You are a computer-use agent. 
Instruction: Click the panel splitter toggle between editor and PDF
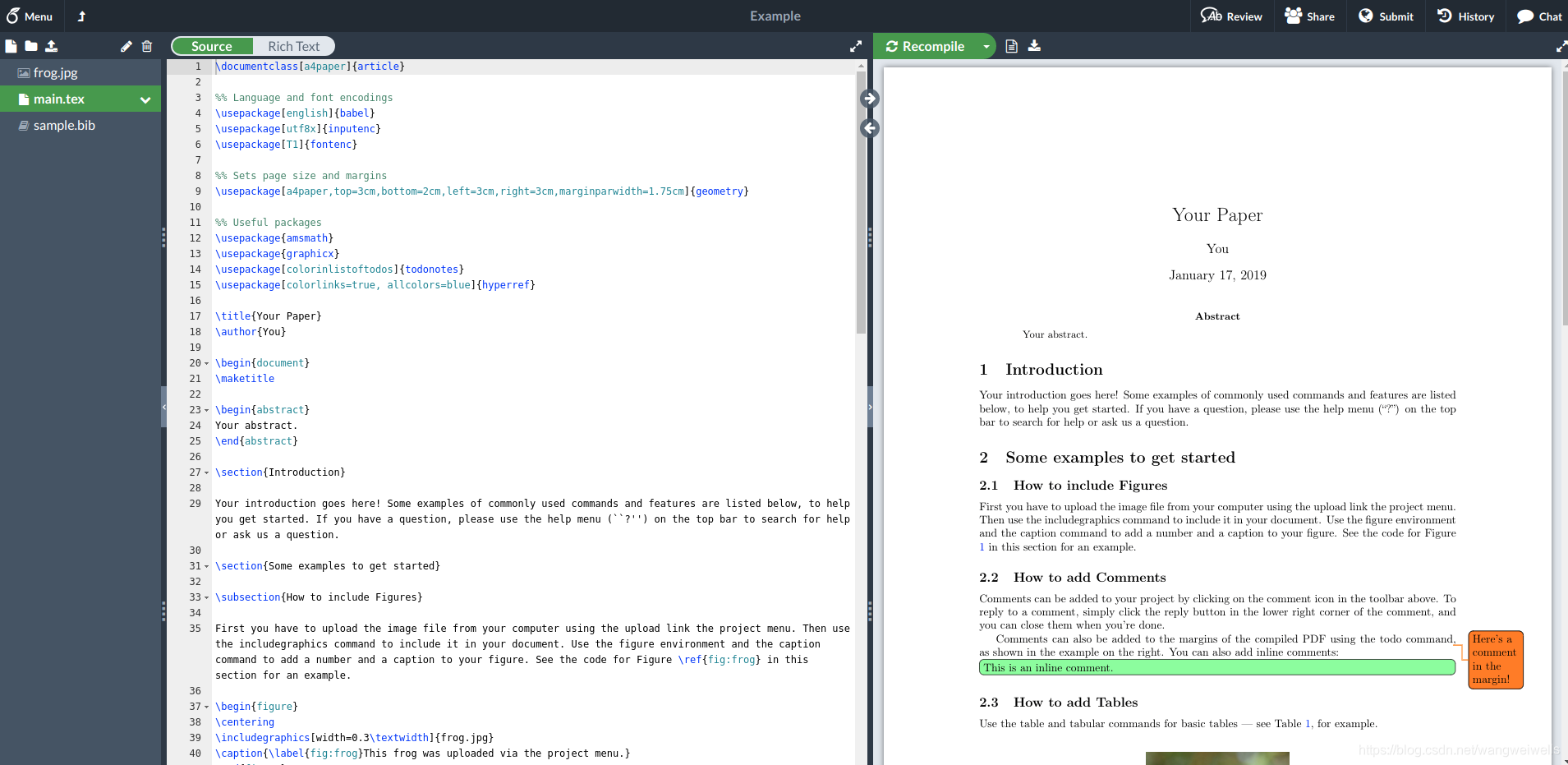pos(870,407)
